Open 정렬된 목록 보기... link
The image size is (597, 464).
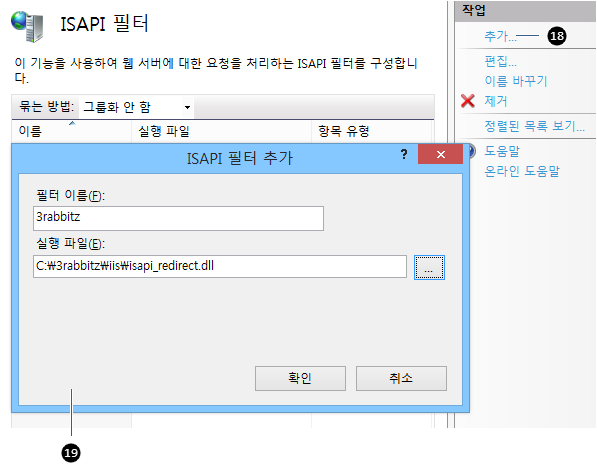[534, 126]
